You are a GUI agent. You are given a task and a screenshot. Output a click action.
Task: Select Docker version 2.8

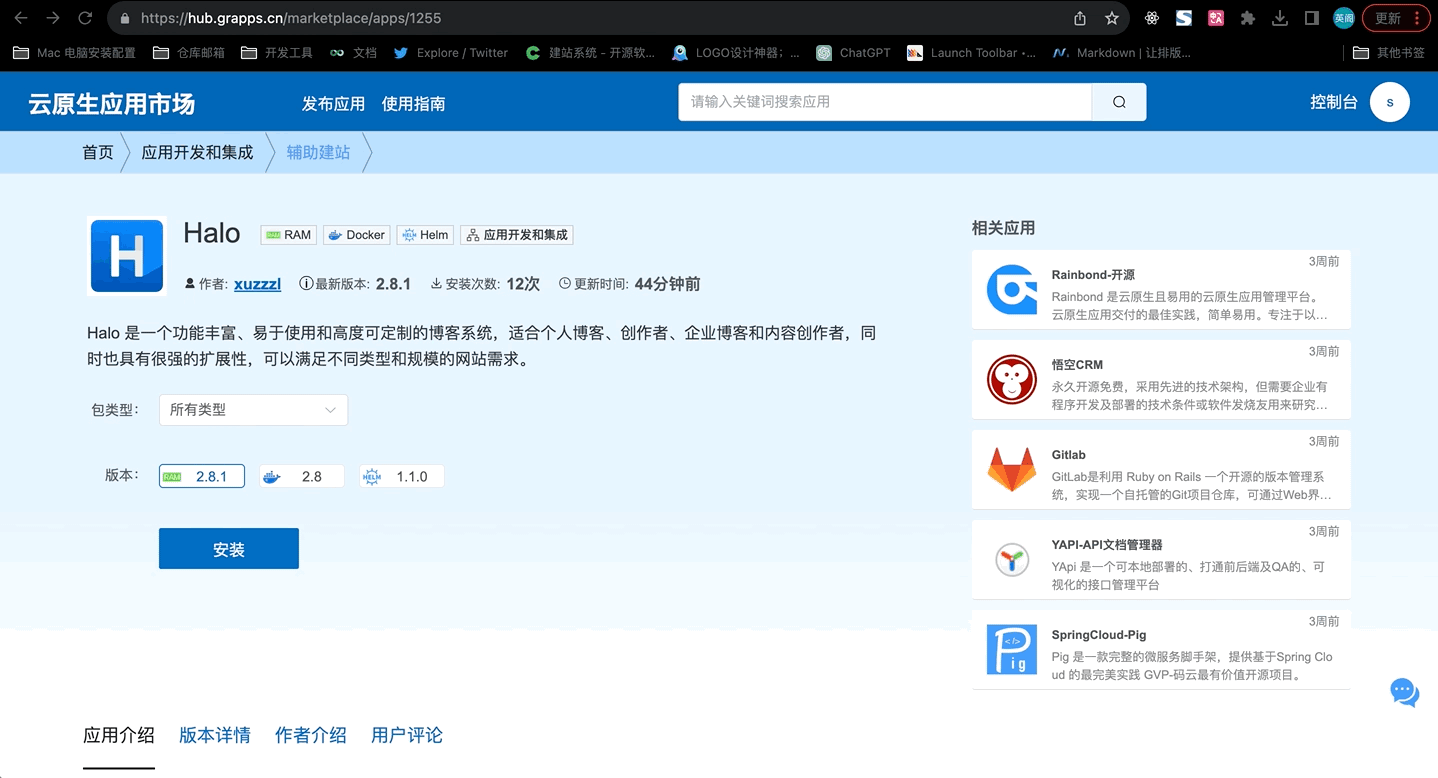click(x=302, y=476)
